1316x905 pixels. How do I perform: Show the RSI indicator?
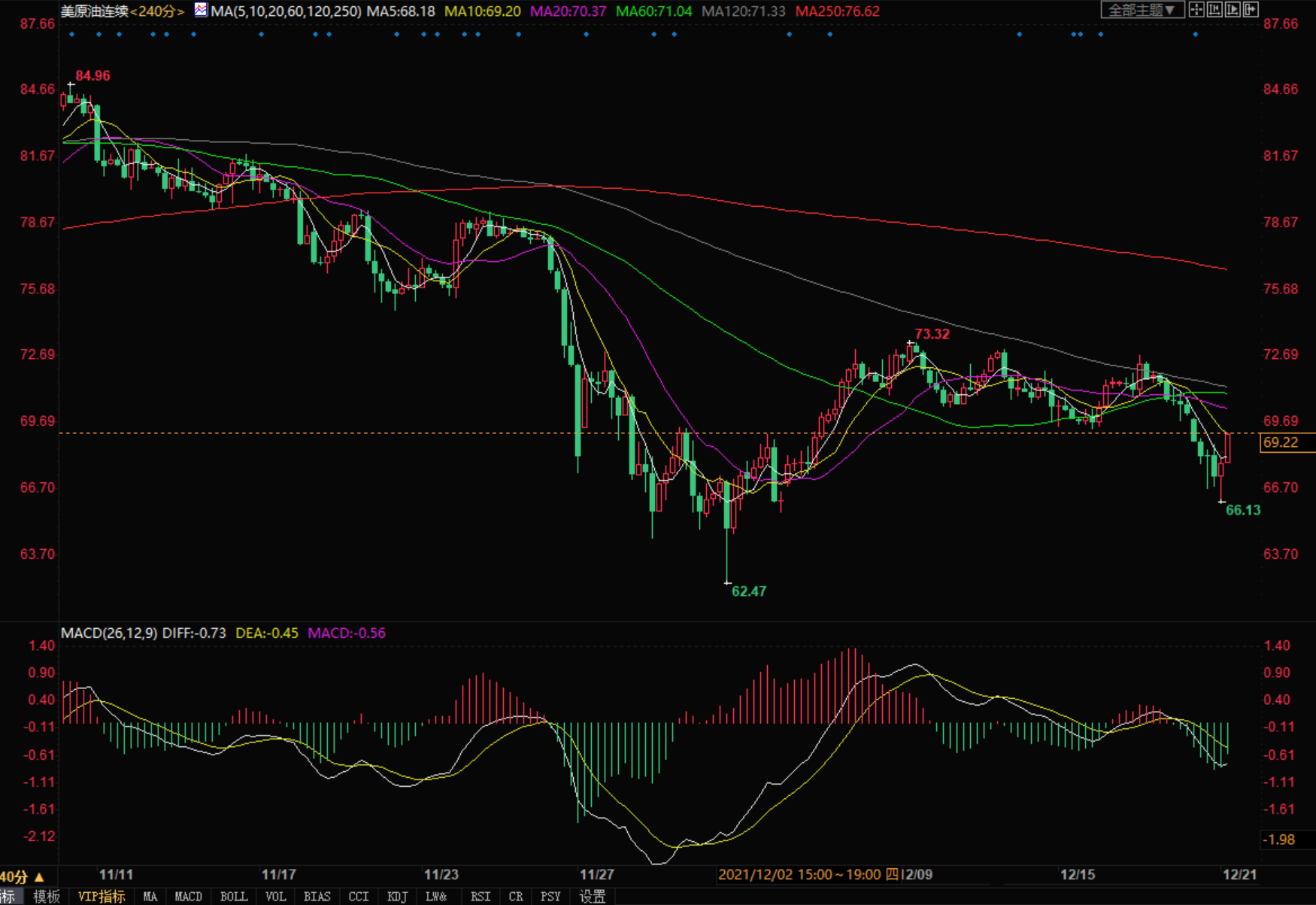click(x=480, y=897)
